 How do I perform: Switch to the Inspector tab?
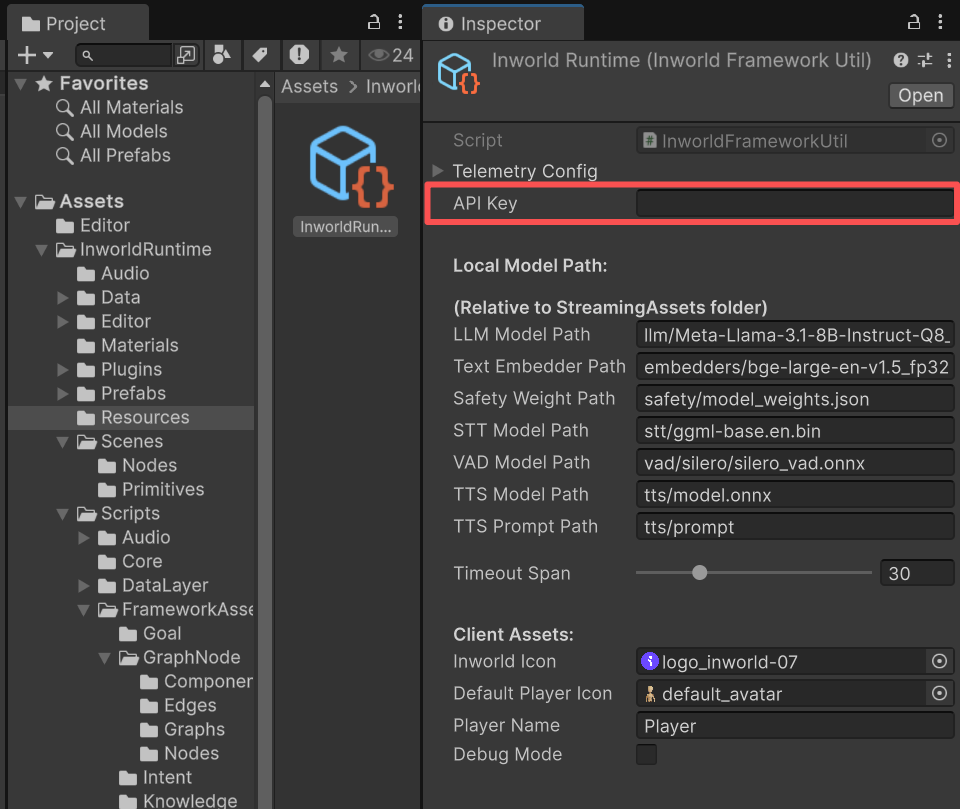pos(503,23)
